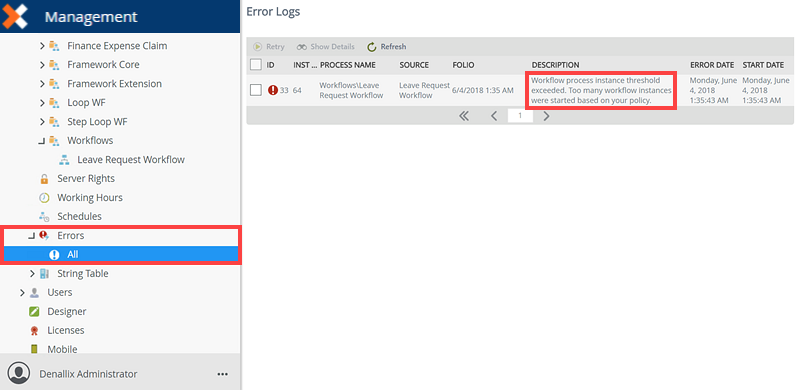This screenshot has width=800, height=390.
Task: Sort by the ID column header
Action: pyautogui.click(x=270, y=65)
